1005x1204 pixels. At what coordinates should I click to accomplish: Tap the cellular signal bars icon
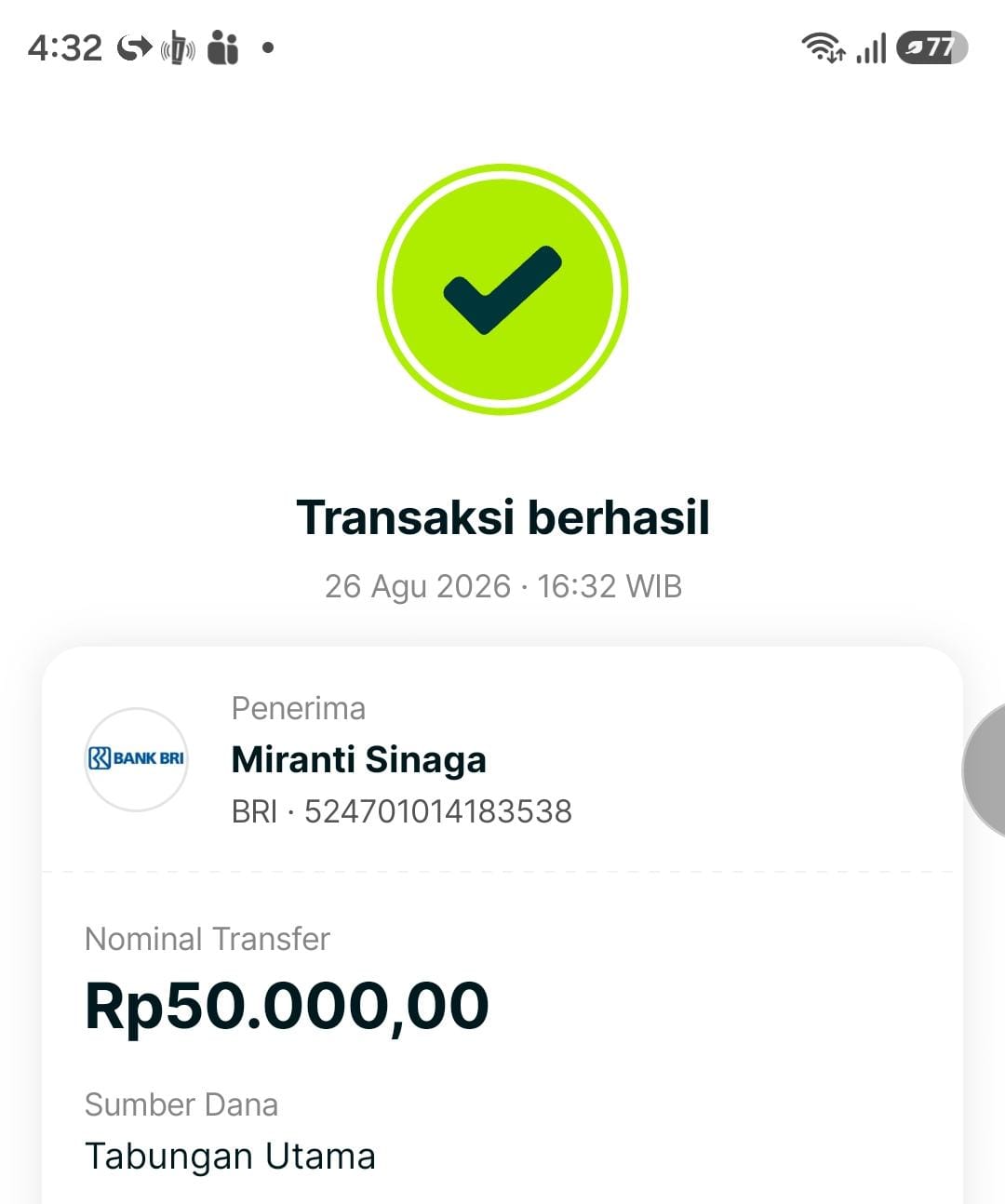(x=872, y=47)
